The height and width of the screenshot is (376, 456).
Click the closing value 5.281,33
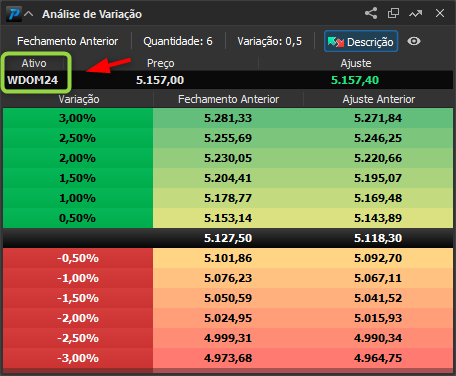point(228,118)
